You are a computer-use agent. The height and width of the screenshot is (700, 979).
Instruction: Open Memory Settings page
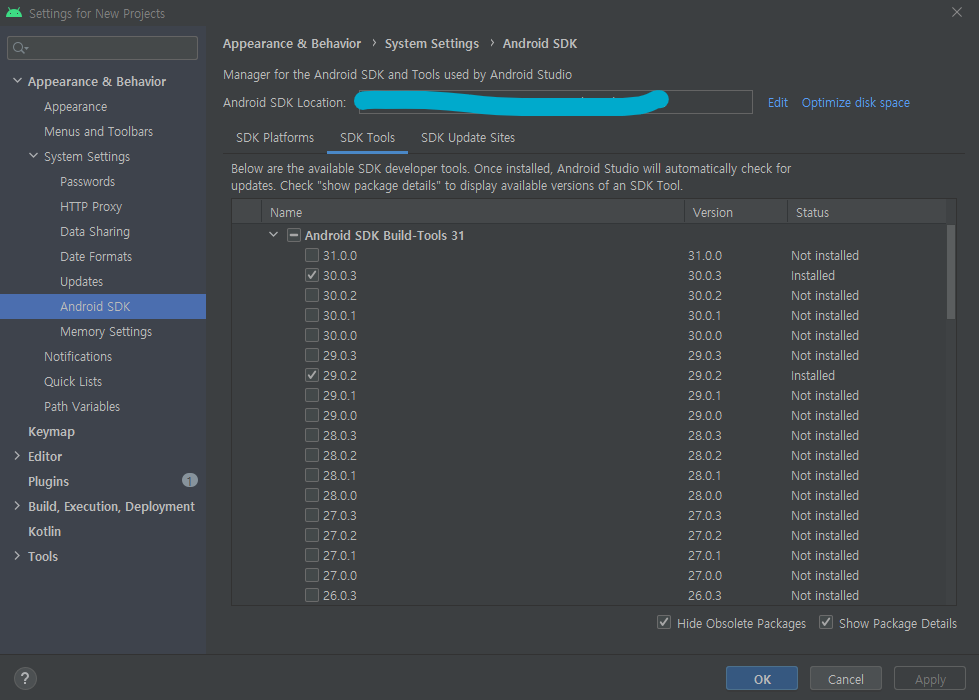pyautogui.click(x=106, y=332)
